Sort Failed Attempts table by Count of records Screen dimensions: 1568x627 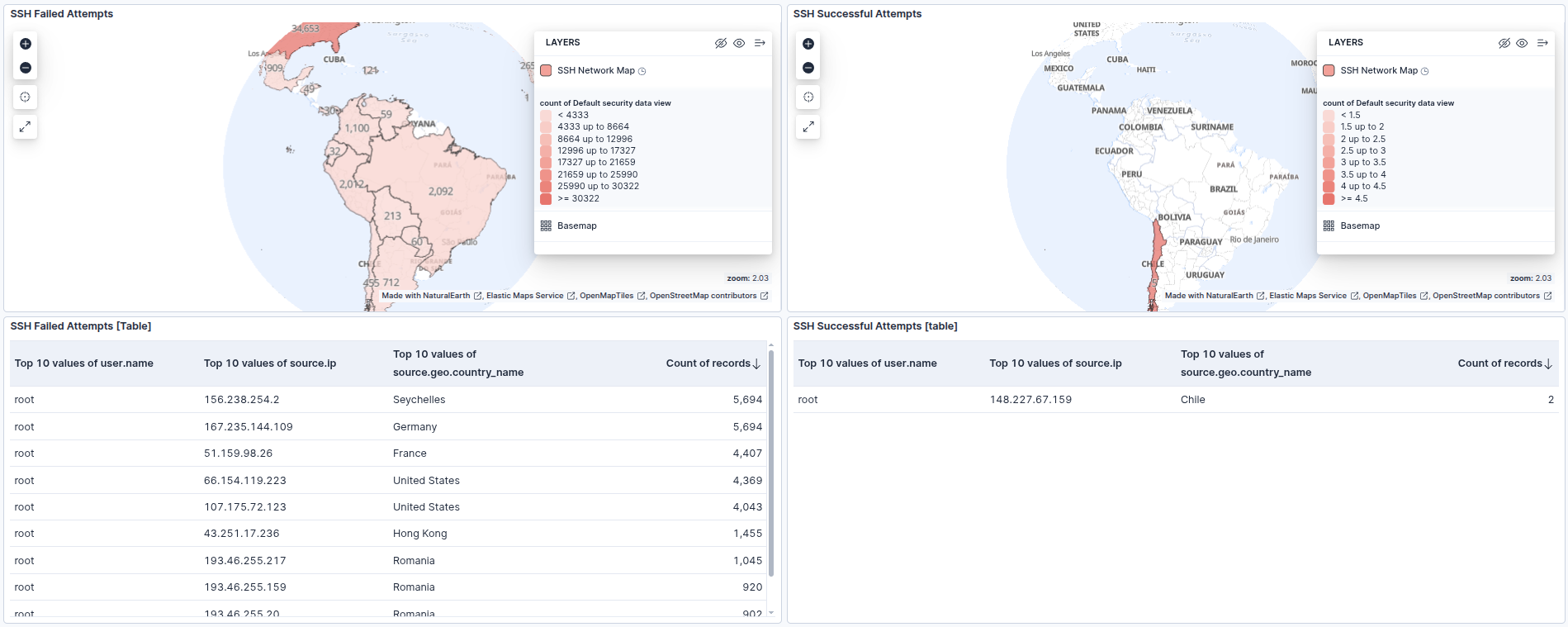coord(713,363)
